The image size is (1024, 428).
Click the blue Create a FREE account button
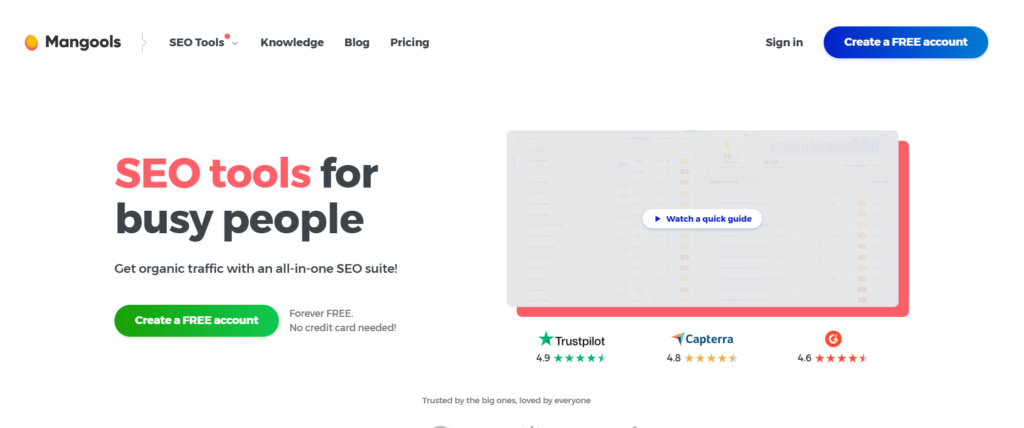coord(906,42)
